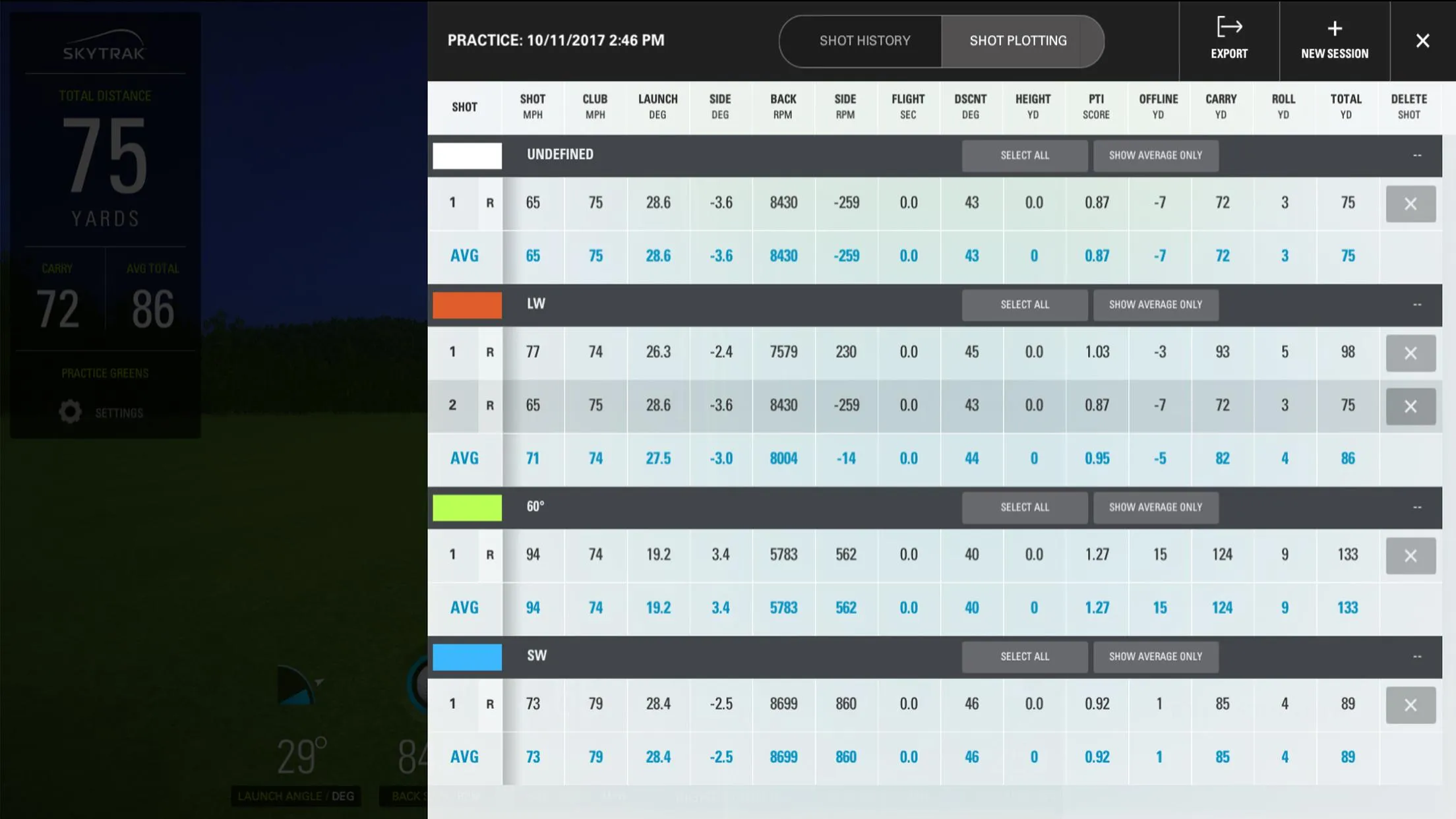The image size is (1456, 819).
Task: Toggle Show Average Only for LW section
Action: 1155,305
